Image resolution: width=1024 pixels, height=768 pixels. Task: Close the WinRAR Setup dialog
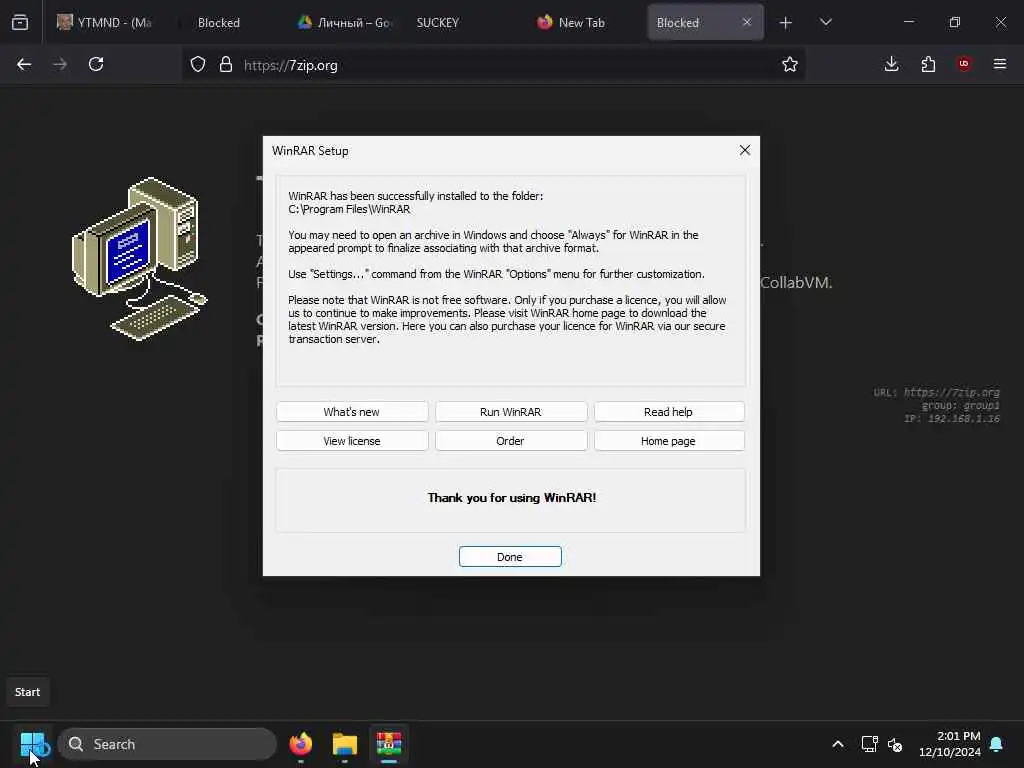click(744, 150)
